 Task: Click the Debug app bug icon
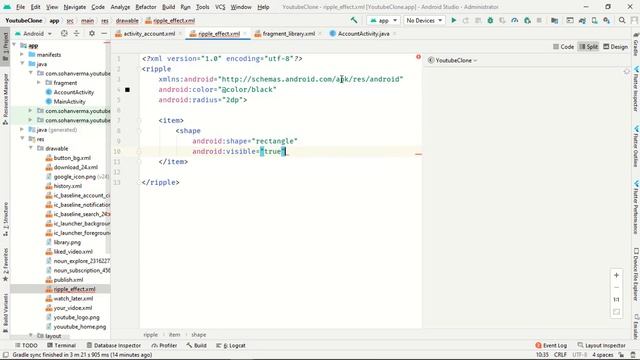click(490, 20)
